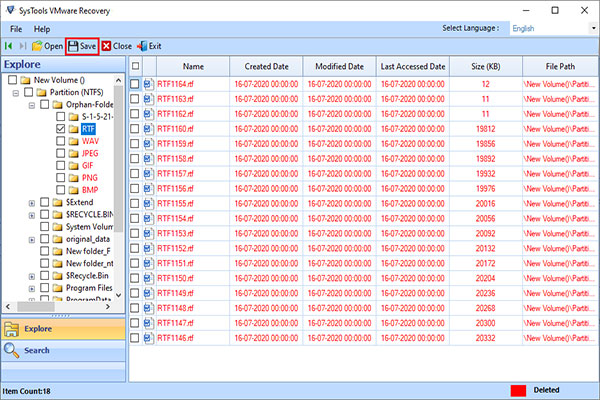The image size is (600, 400).
Task: Click the red Deleted legend color box
Action: (518, 387)
